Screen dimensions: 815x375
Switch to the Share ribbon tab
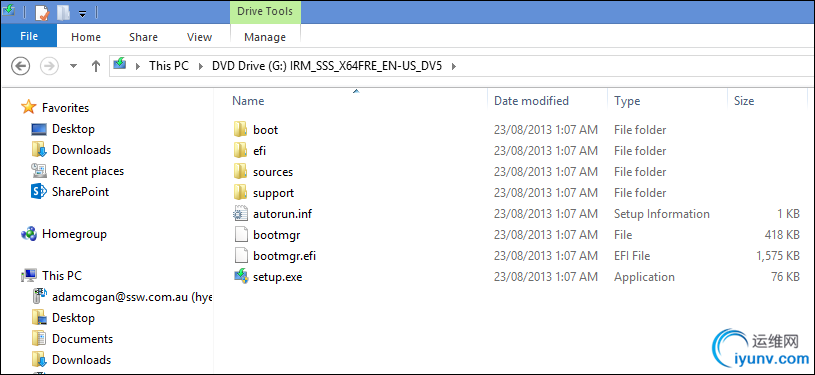point(143,37)
